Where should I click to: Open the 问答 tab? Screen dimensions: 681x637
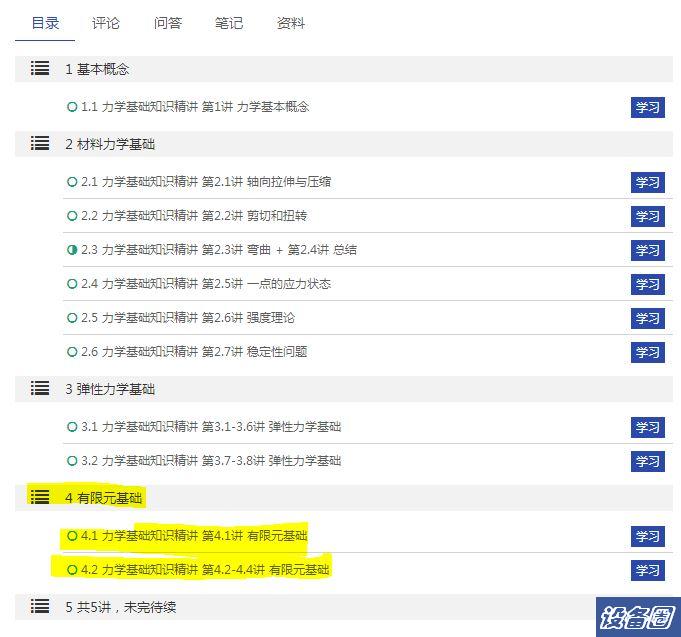168,23
